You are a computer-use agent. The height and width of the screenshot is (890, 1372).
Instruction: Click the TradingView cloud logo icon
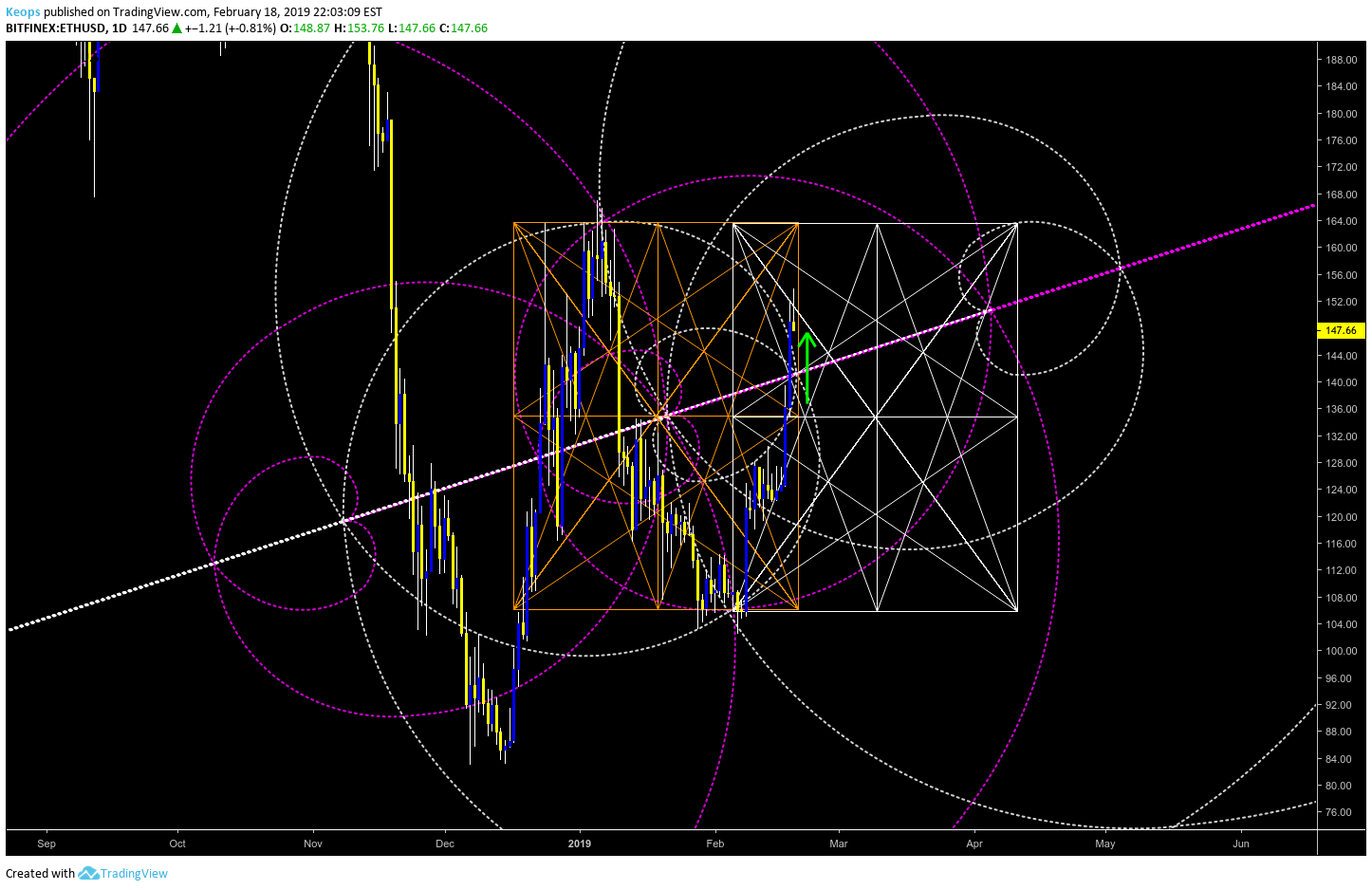[88, 873]
